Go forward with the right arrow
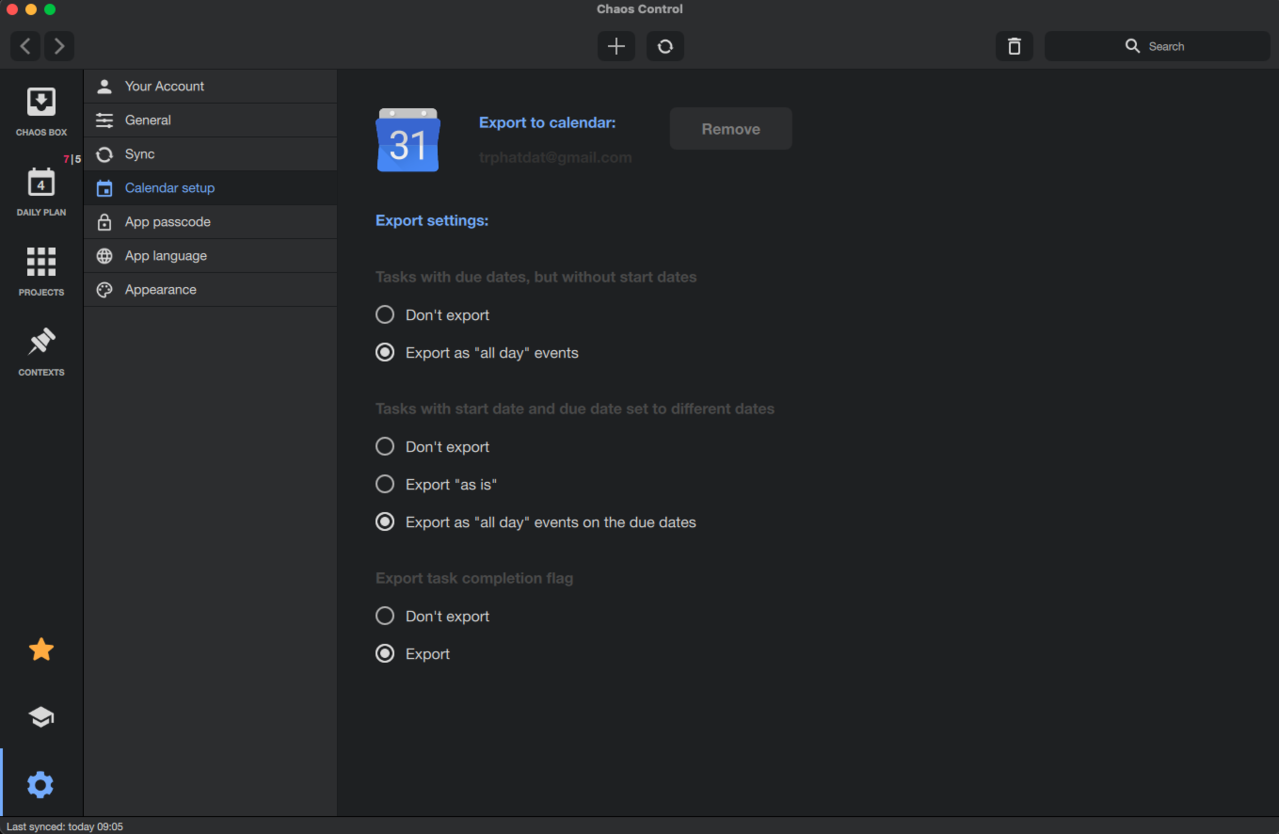1279x834 pixels. click(59, 46)
